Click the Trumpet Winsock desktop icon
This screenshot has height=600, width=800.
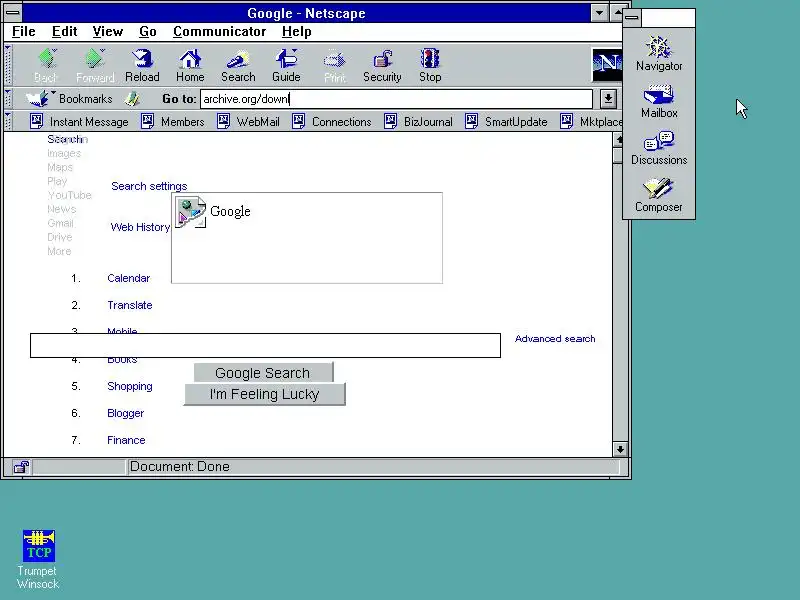(x=38, y=560)
